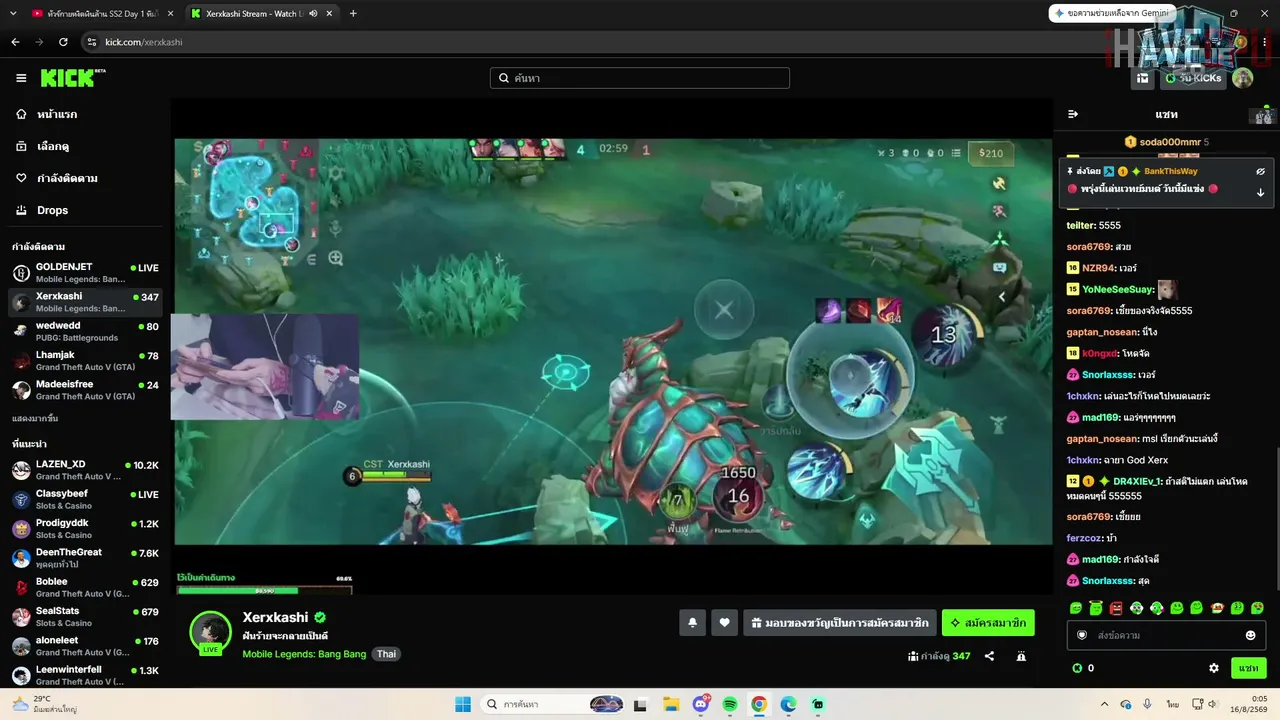Reload the page
The image size is (1280, 720).
point(63,42)
